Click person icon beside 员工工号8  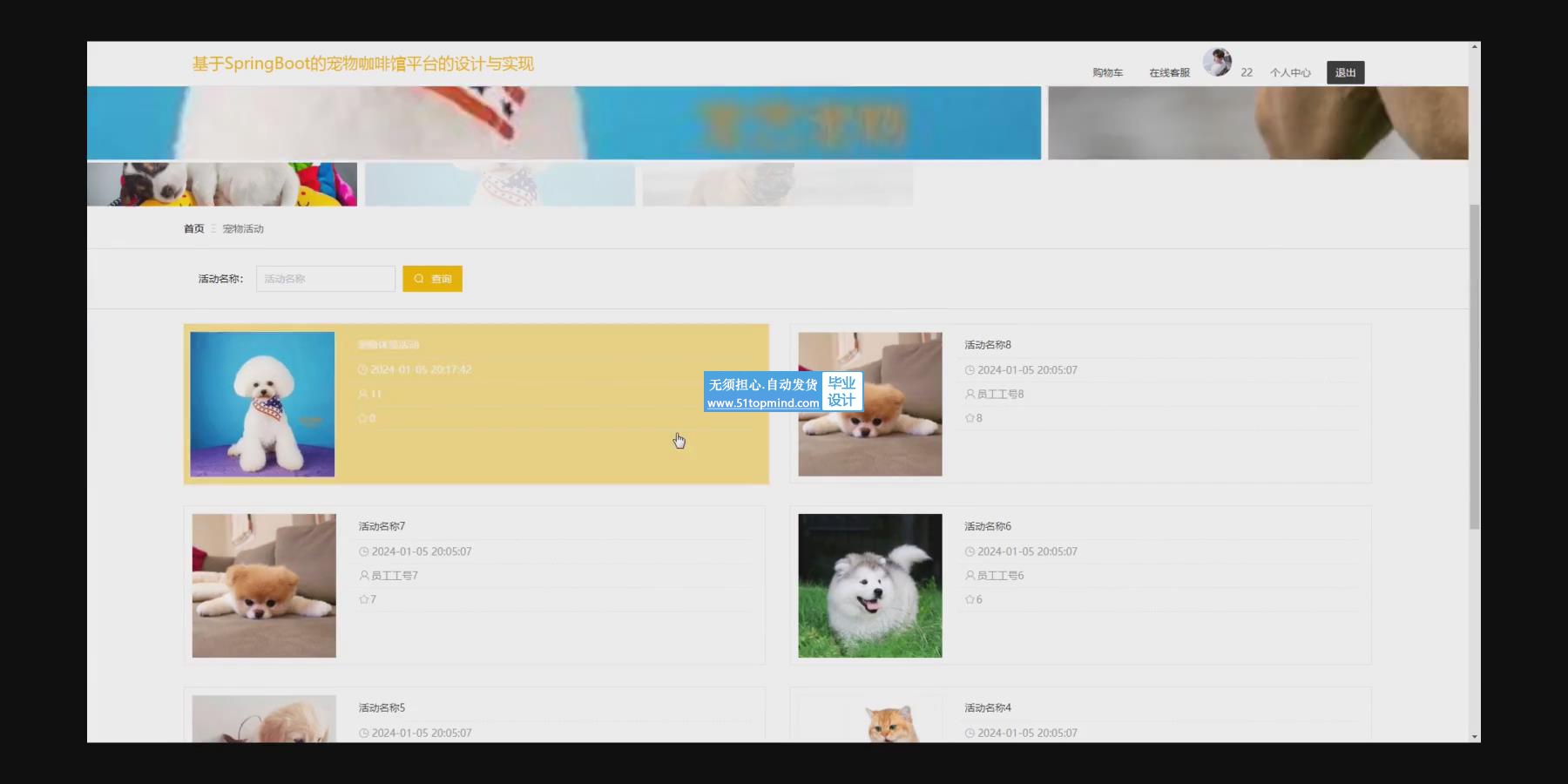[x=970, y=394]
